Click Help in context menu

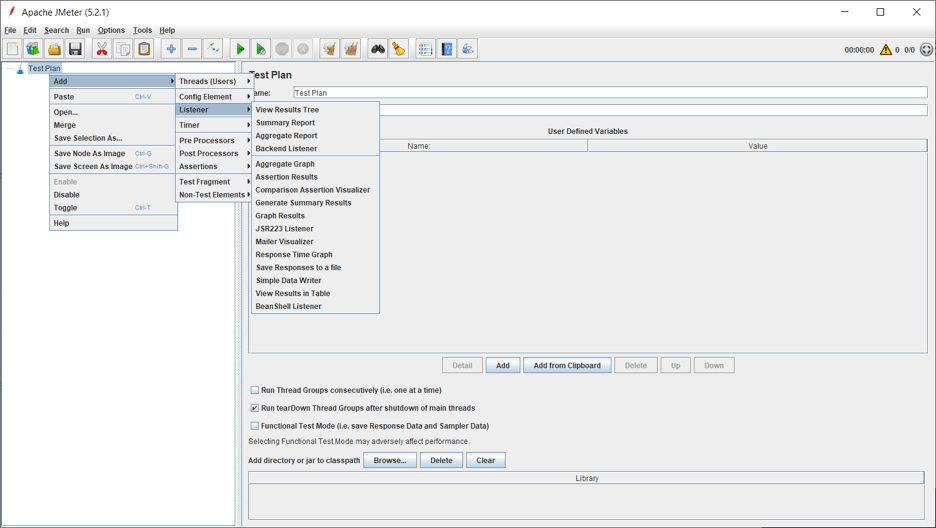[113, 223]
